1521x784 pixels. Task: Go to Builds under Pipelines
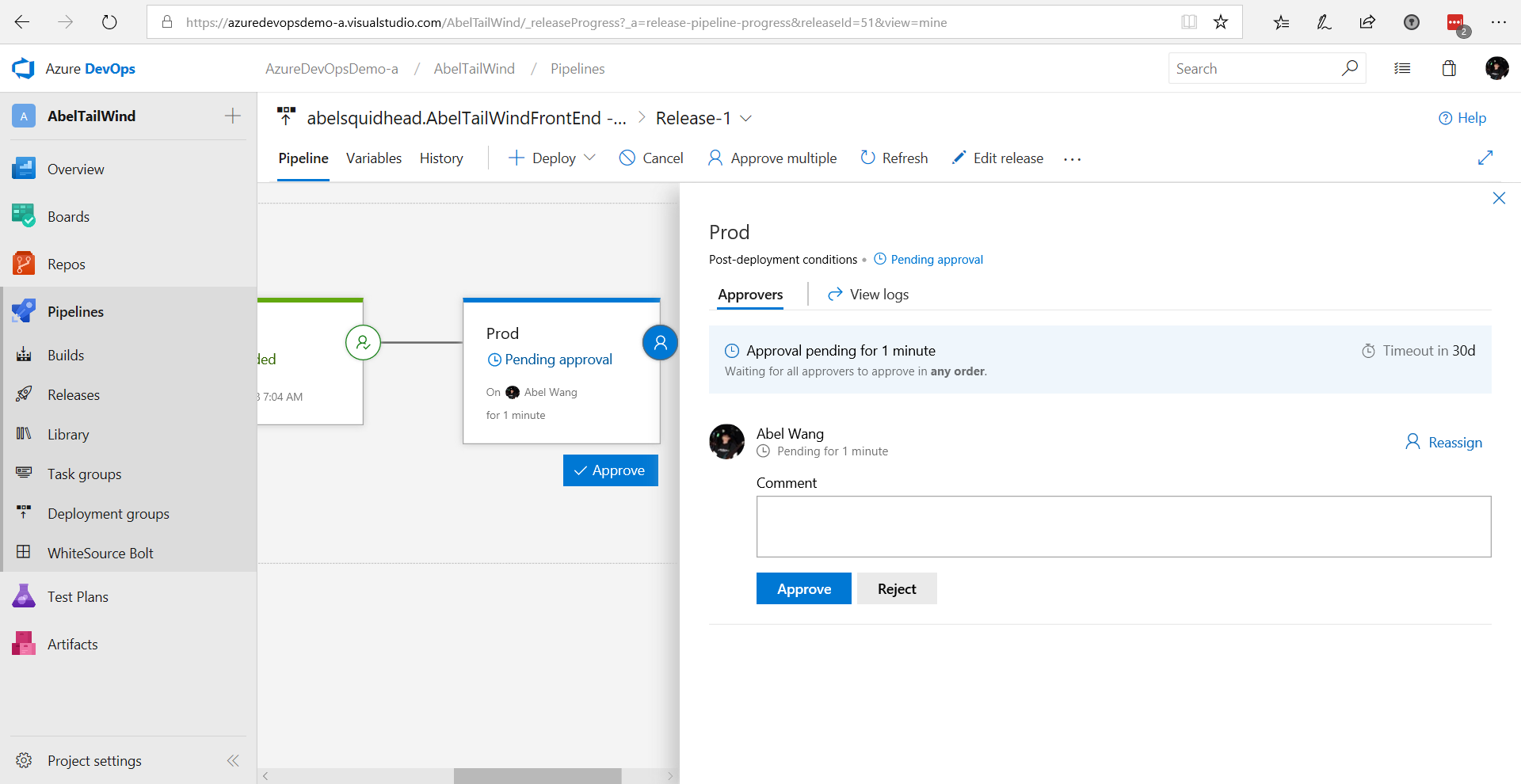coord(66,355)
